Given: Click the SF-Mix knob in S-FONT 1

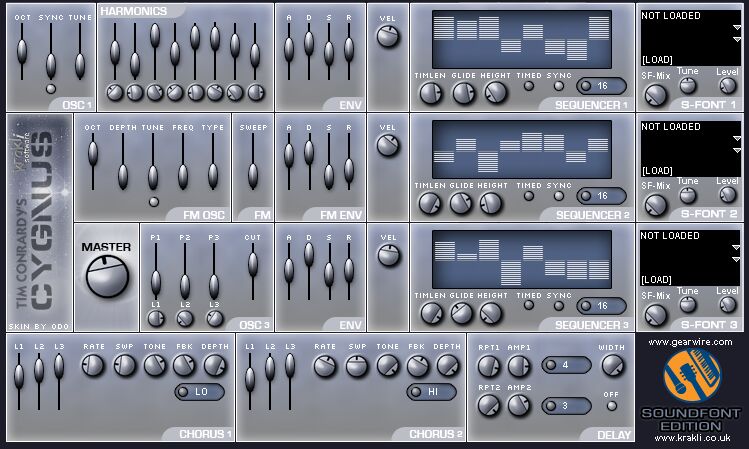Looking at the screenshot, I should pyautogui.click(x=655, y=96).
